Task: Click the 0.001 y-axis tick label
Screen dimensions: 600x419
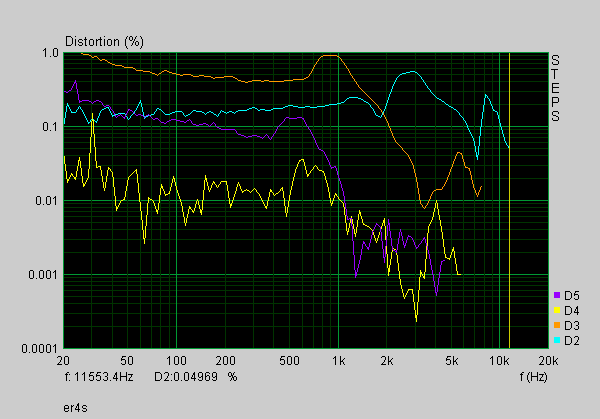Action: [43, 274]
